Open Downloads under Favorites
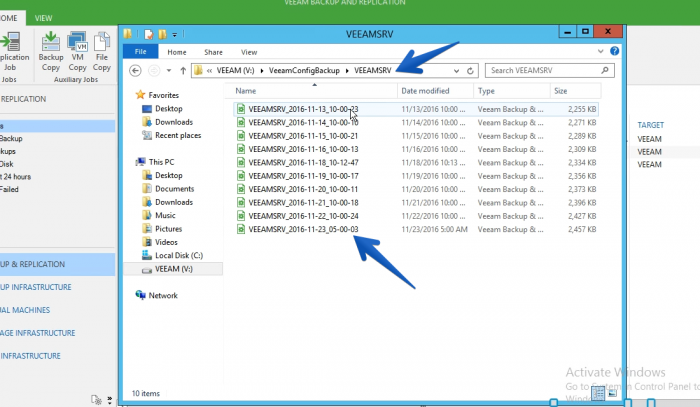Viewport: 700px width, 407px height. (174, 122)
